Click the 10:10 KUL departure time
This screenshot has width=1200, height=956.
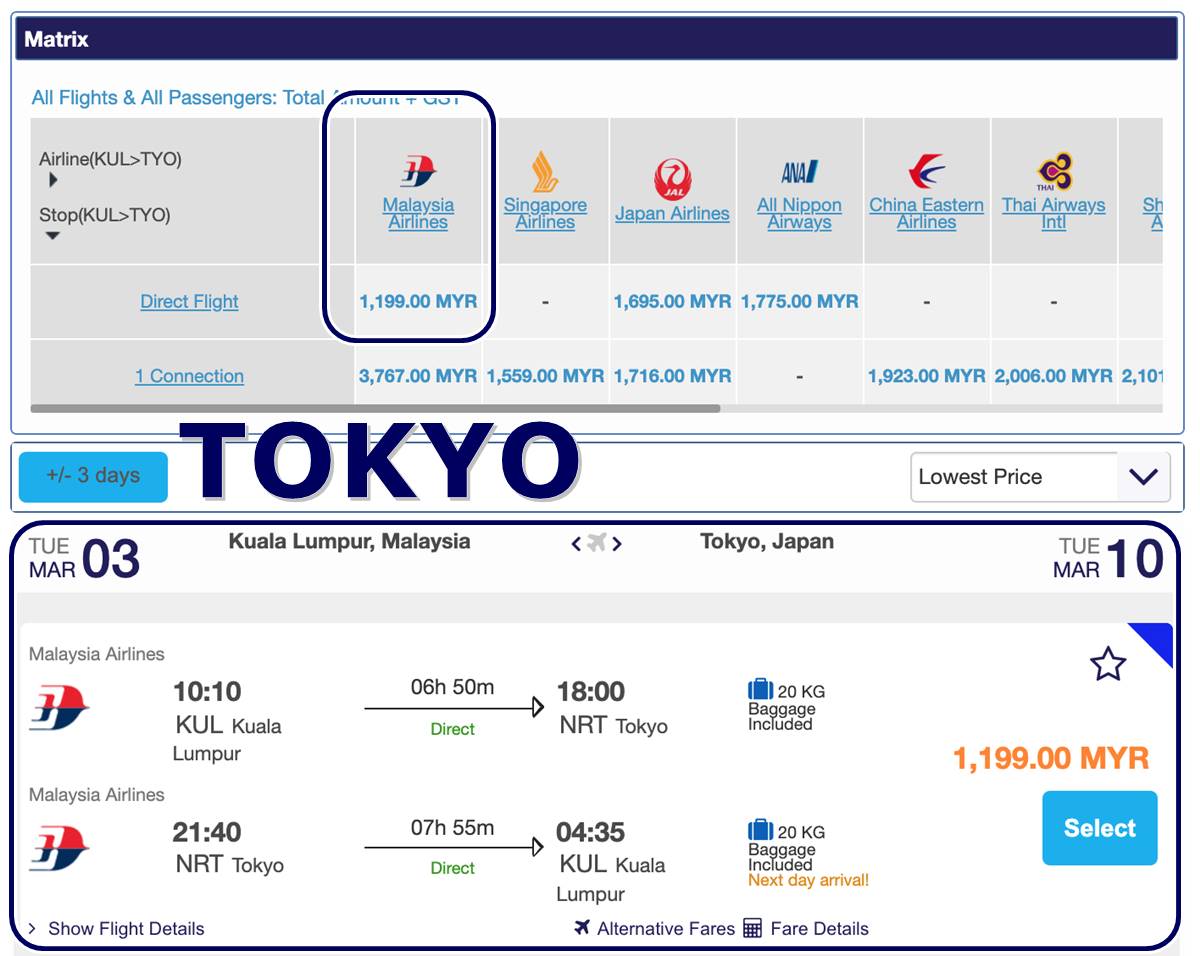point(207,691)
